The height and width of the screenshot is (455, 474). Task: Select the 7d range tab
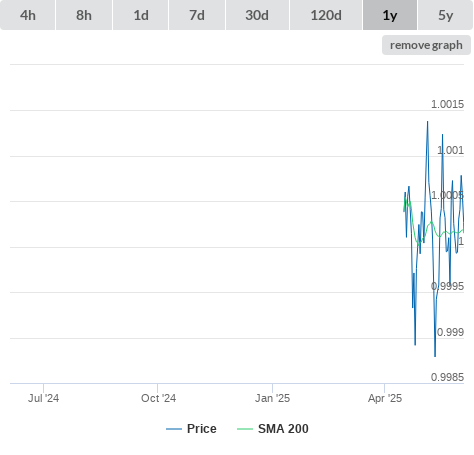197,15
